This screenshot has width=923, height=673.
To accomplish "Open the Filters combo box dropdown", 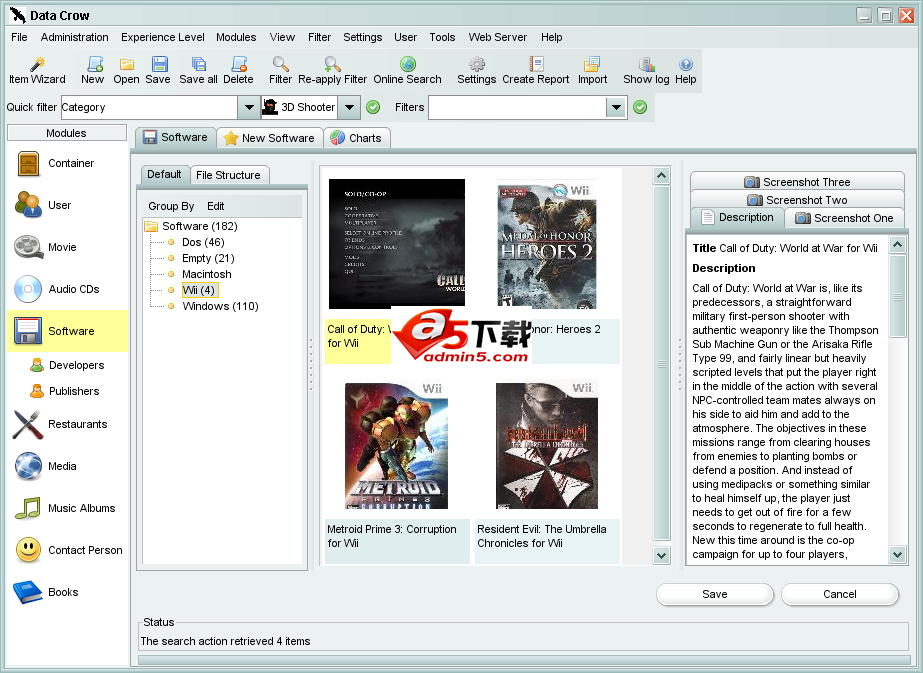I will [617, 107].
